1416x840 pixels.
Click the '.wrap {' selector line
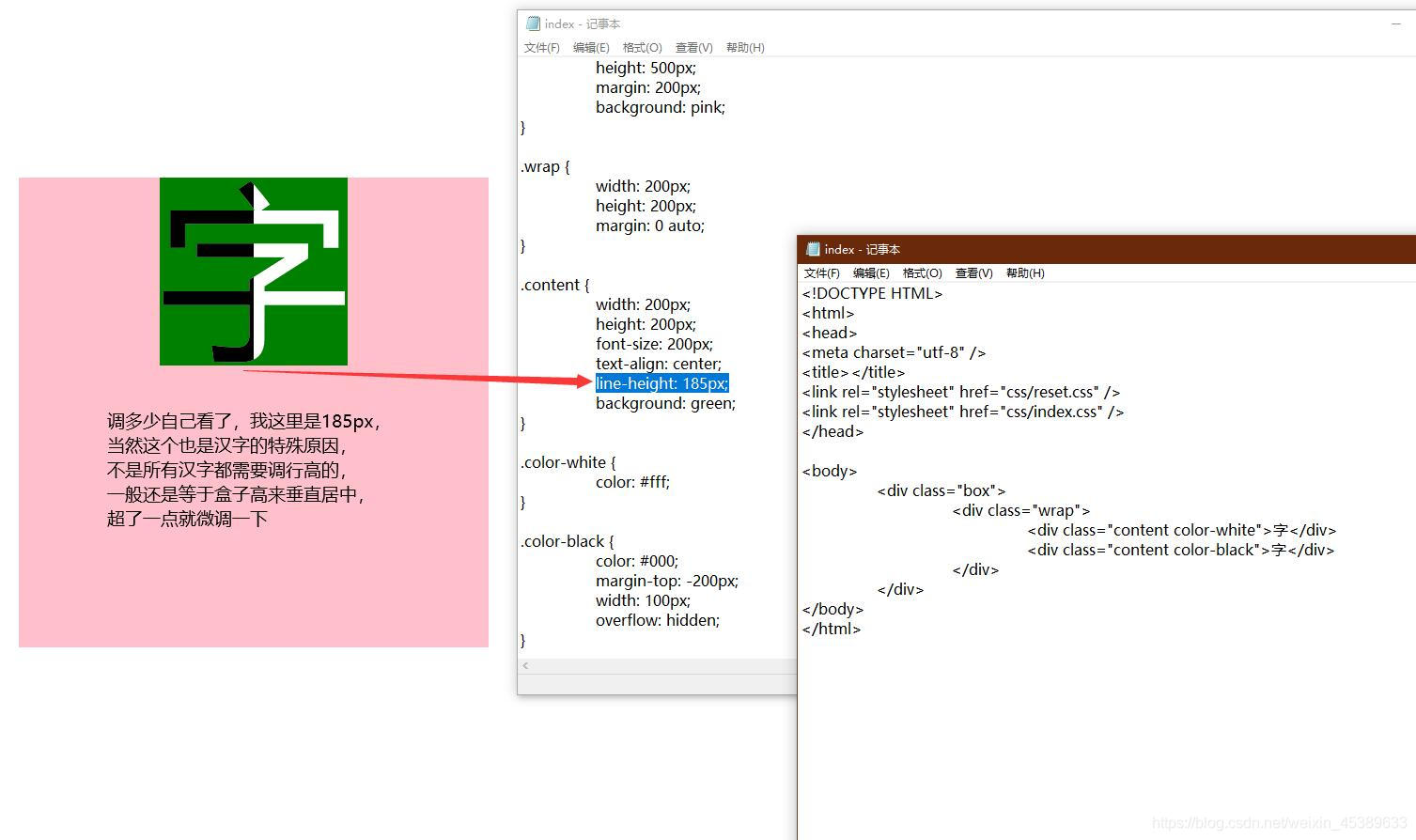click(545, 166)
